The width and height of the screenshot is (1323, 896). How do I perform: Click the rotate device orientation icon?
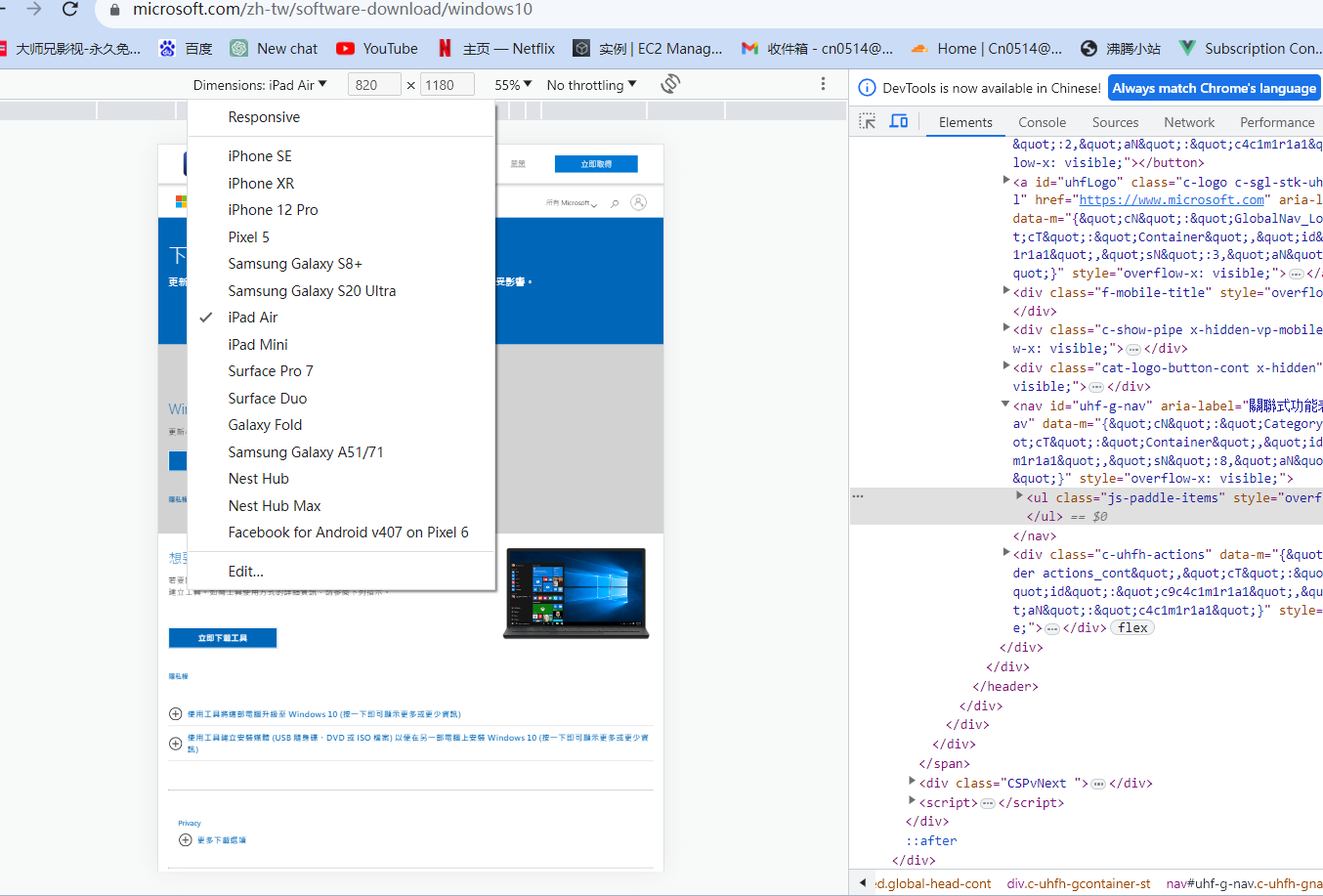[670, 84]
